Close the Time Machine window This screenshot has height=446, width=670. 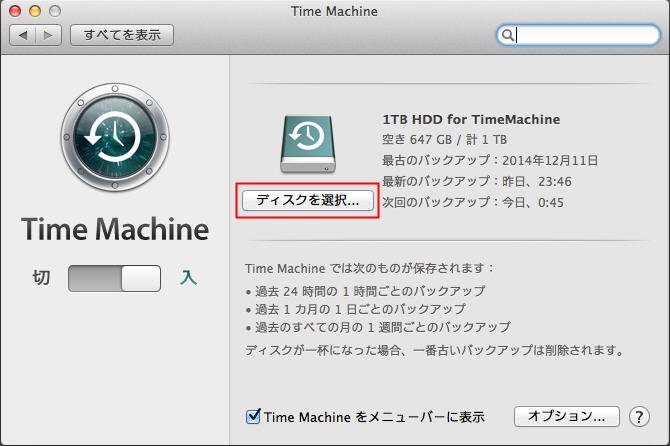[x=15, y=11]
